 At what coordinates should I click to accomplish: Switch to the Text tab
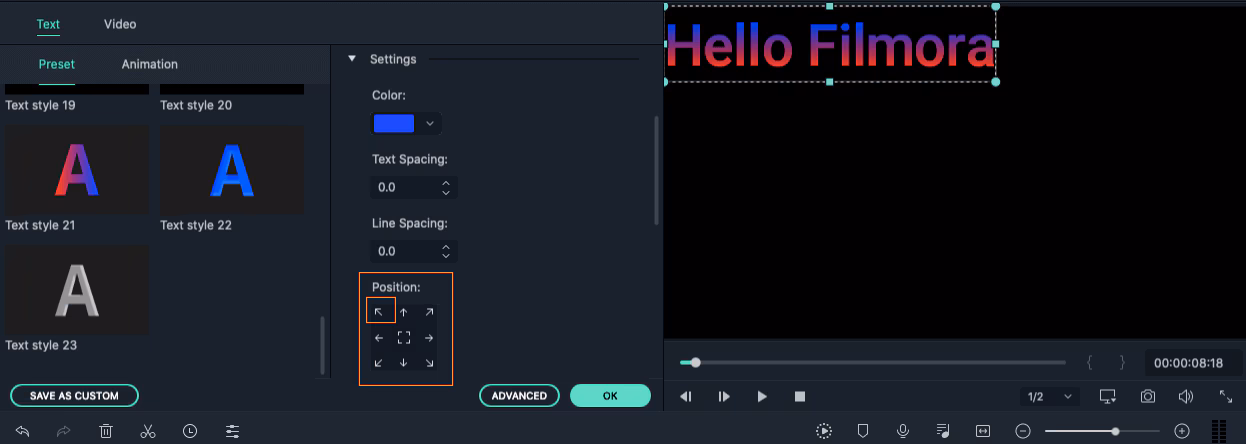point(48,24)
